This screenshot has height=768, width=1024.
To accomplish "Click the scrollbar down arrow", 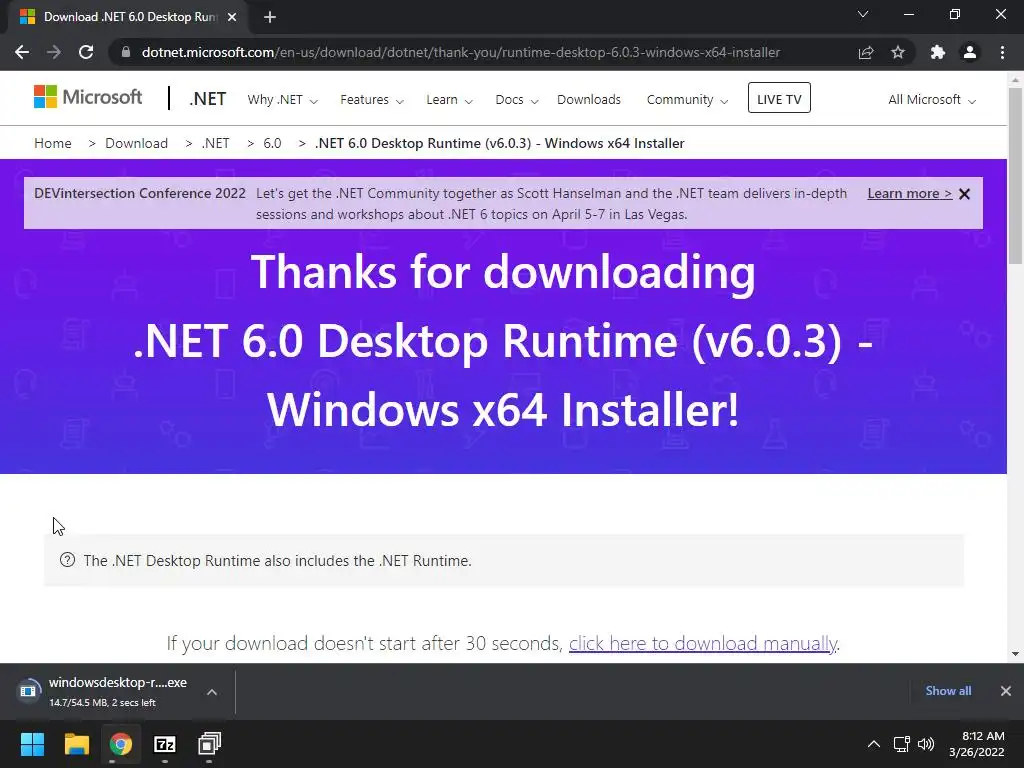I will point(1015,653).
